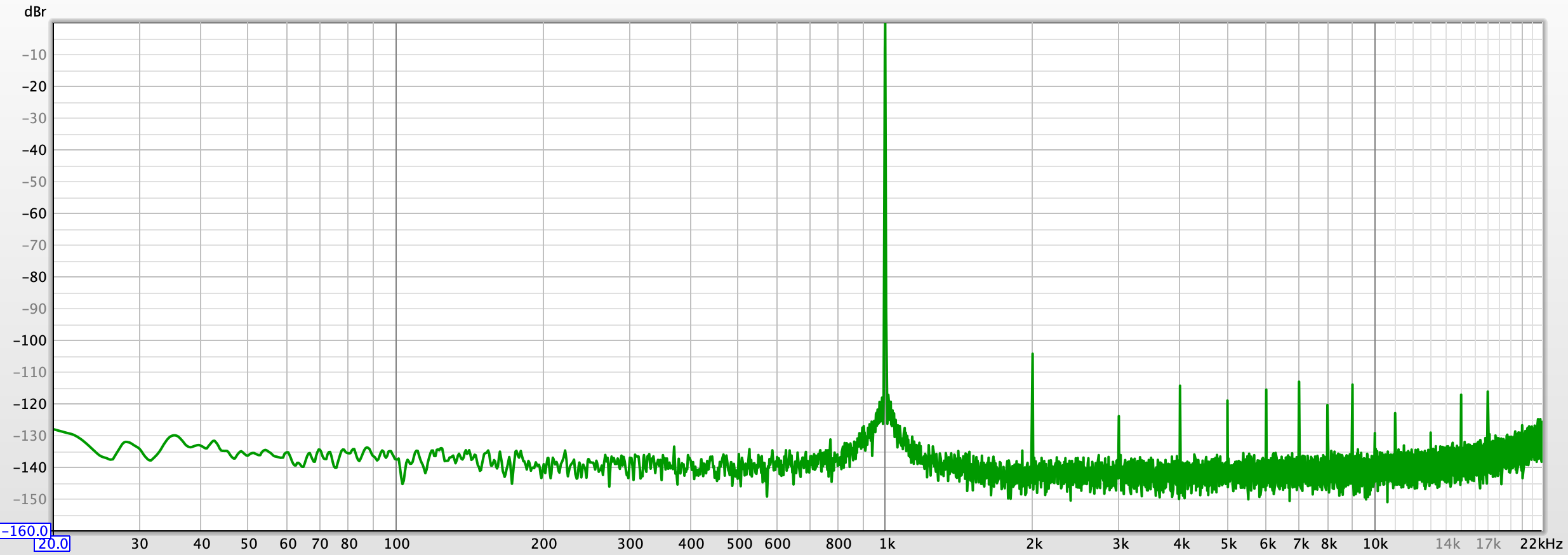
Task: Click the -100 level axis label
Action: pos(30,340)
